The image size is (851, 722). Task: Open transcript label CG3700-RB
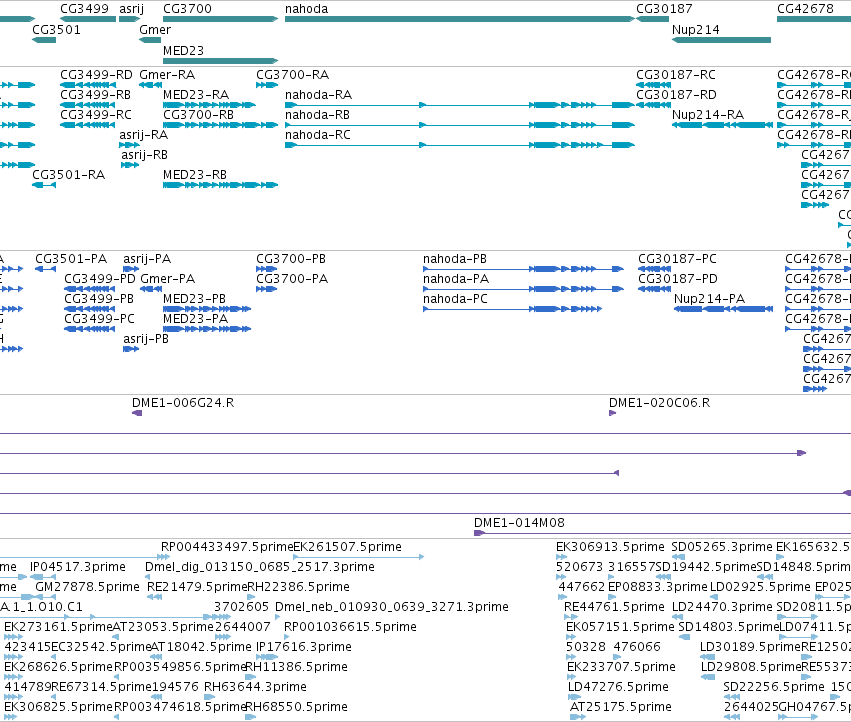198,115
